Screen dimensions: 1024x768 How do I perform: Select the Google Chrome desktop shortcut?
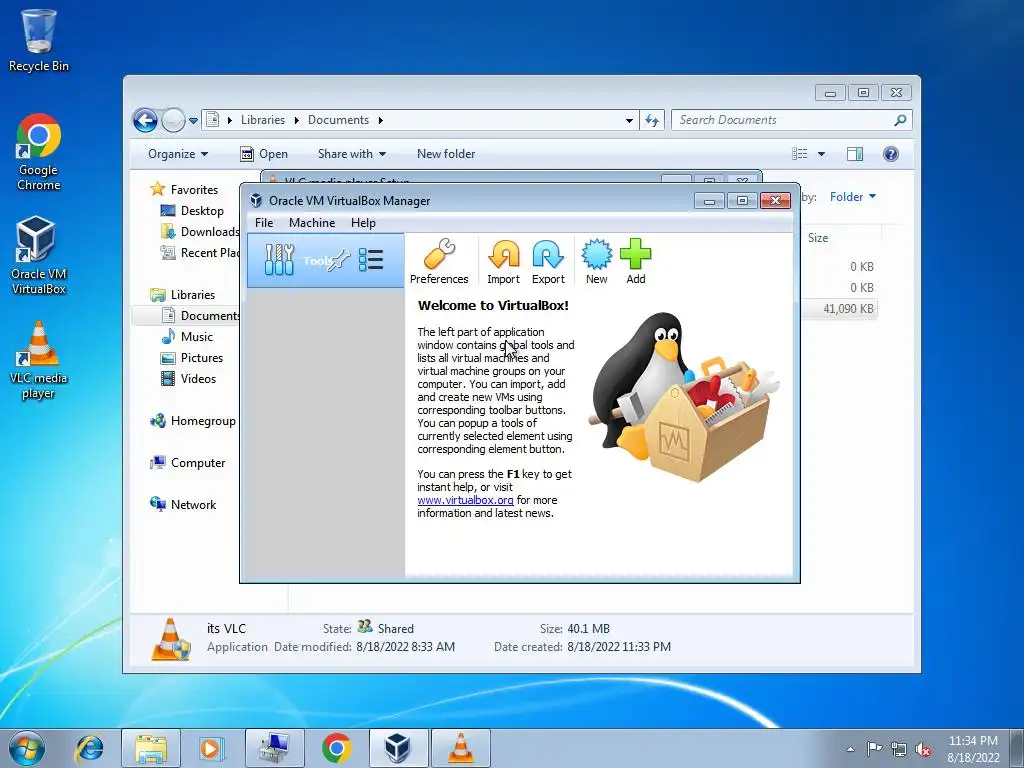39,152
